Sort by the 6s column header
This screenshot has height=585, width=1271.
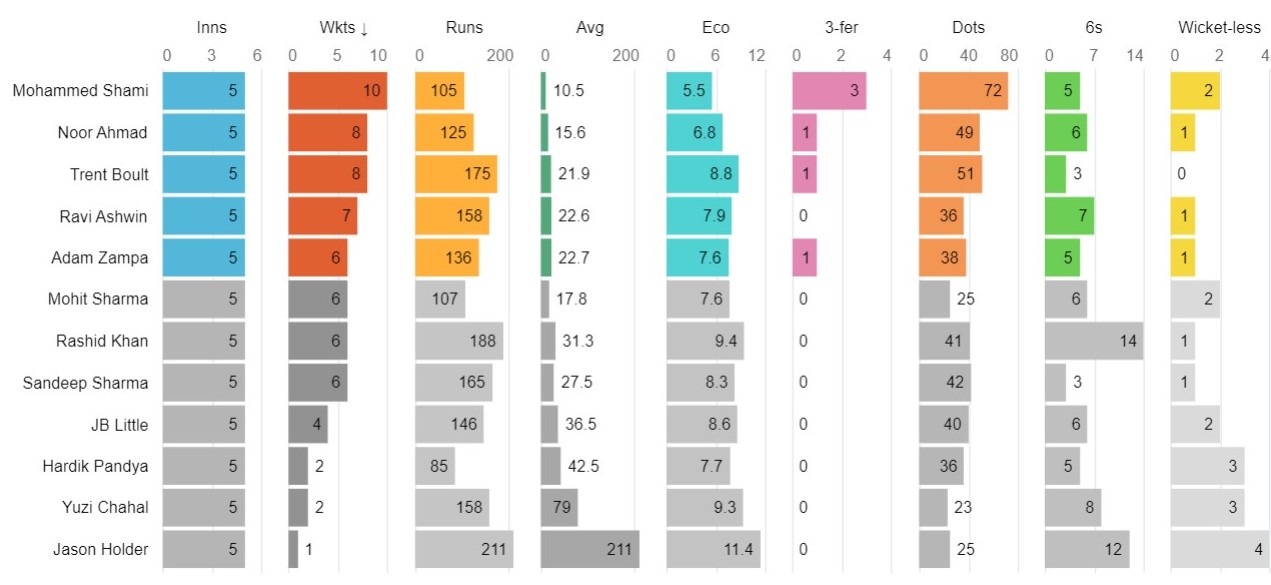[1093, 28]
